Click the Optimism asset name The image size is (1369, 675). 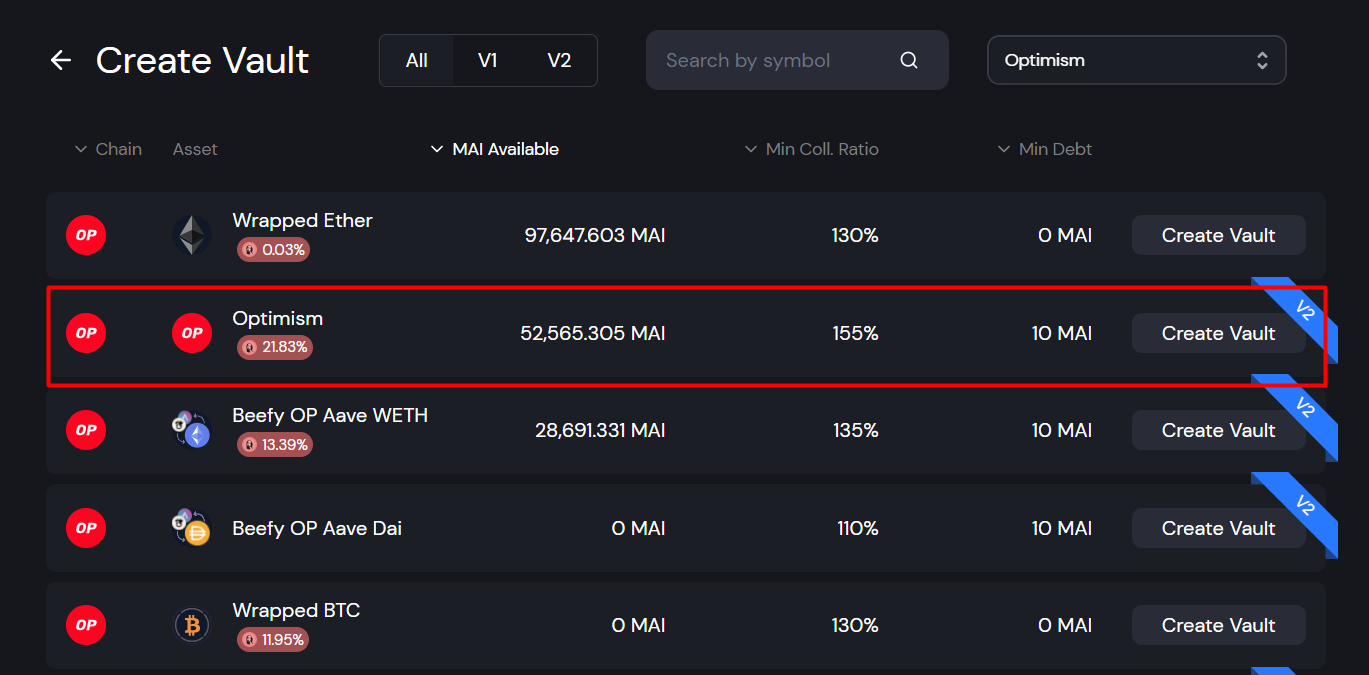click(278, 318)
